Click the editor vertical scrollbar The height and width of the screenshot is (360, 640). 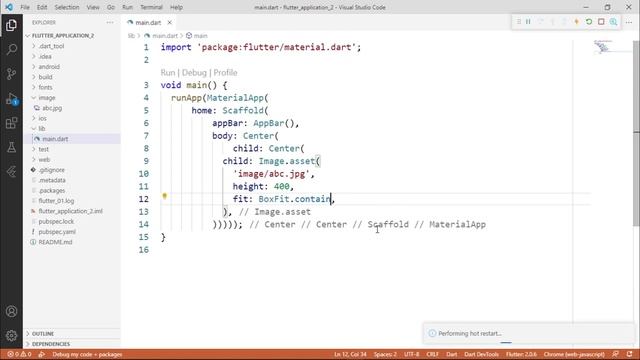(636, 133)
